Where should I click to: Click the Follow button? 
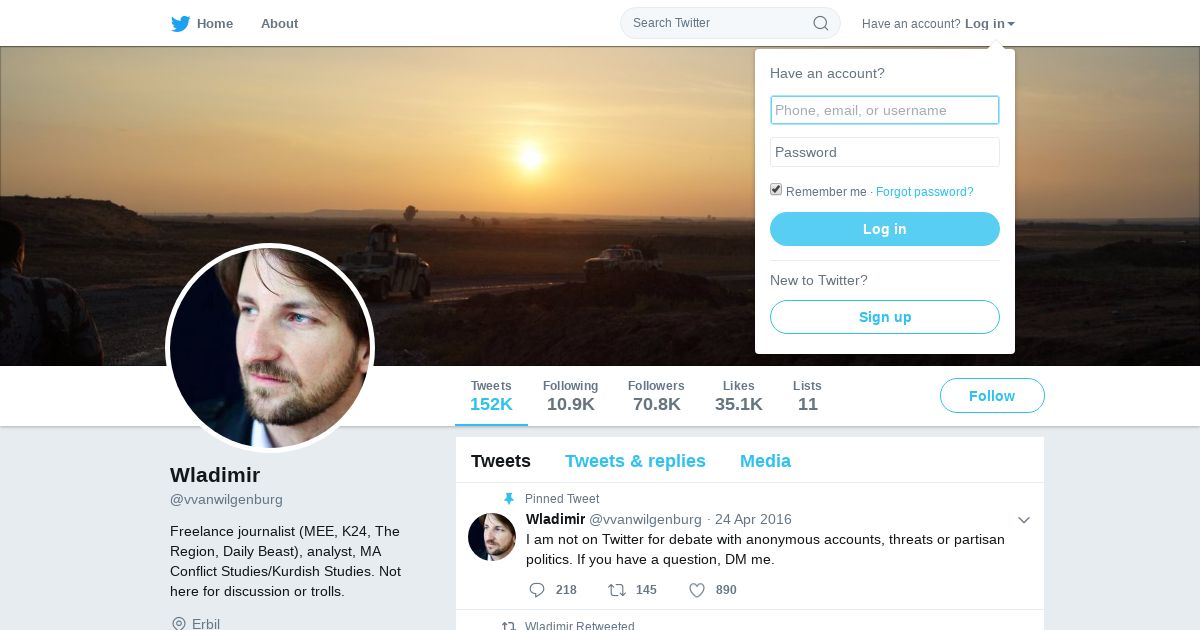pyautogui.click(x=992, y=396)
